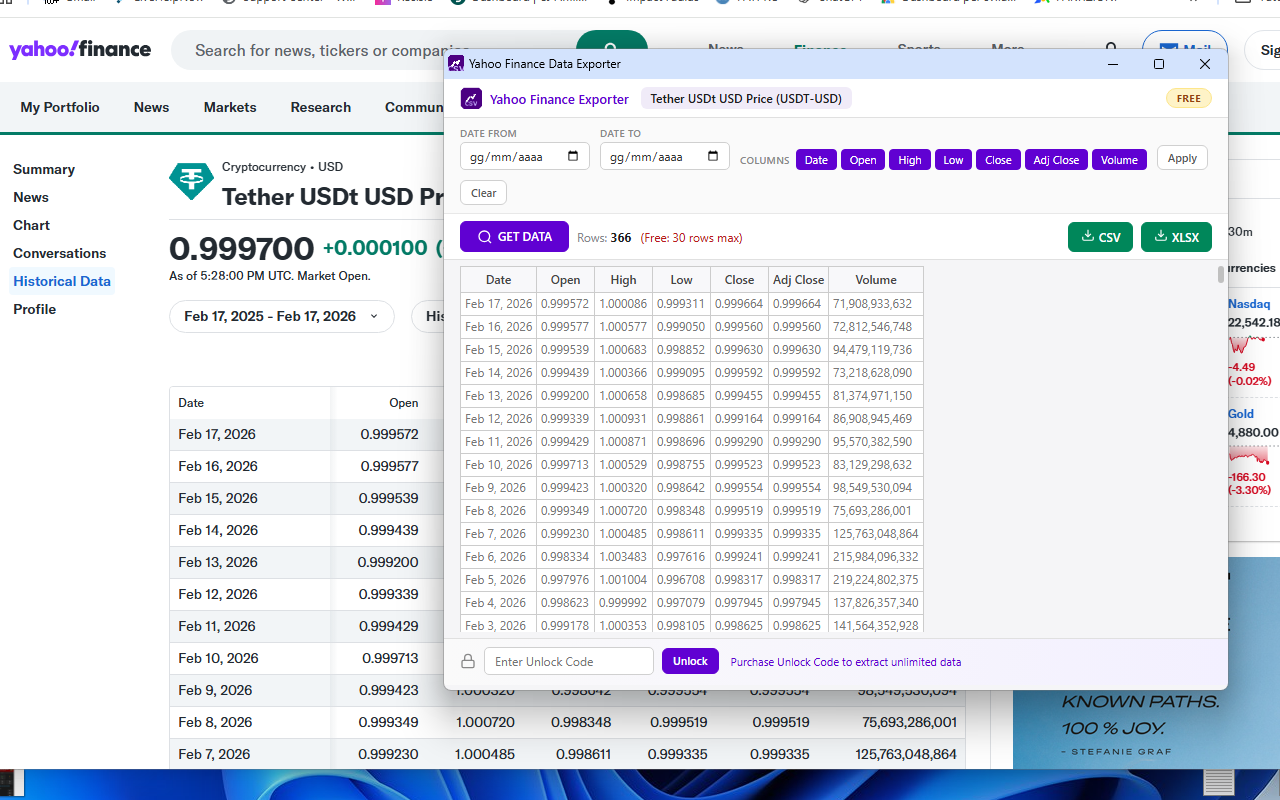Click the GET DATA button
Viewport: 1280px width, 800px height.
[514, 236]
